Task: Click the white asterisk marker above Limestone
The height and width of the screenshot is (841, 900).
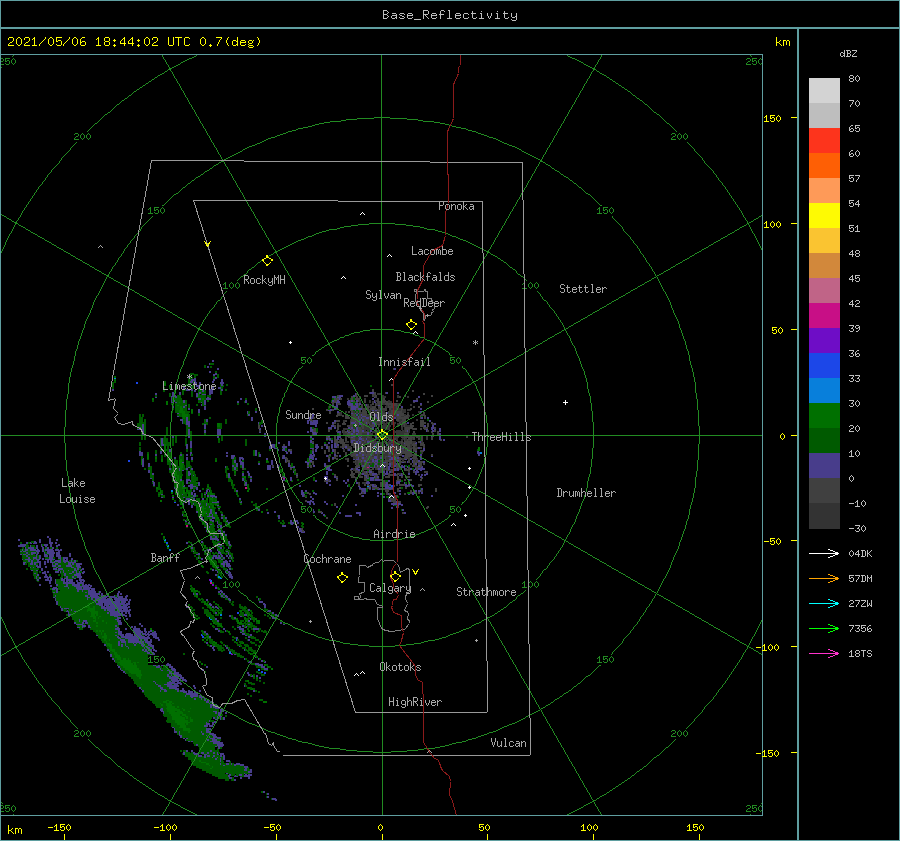Action: 189,377
